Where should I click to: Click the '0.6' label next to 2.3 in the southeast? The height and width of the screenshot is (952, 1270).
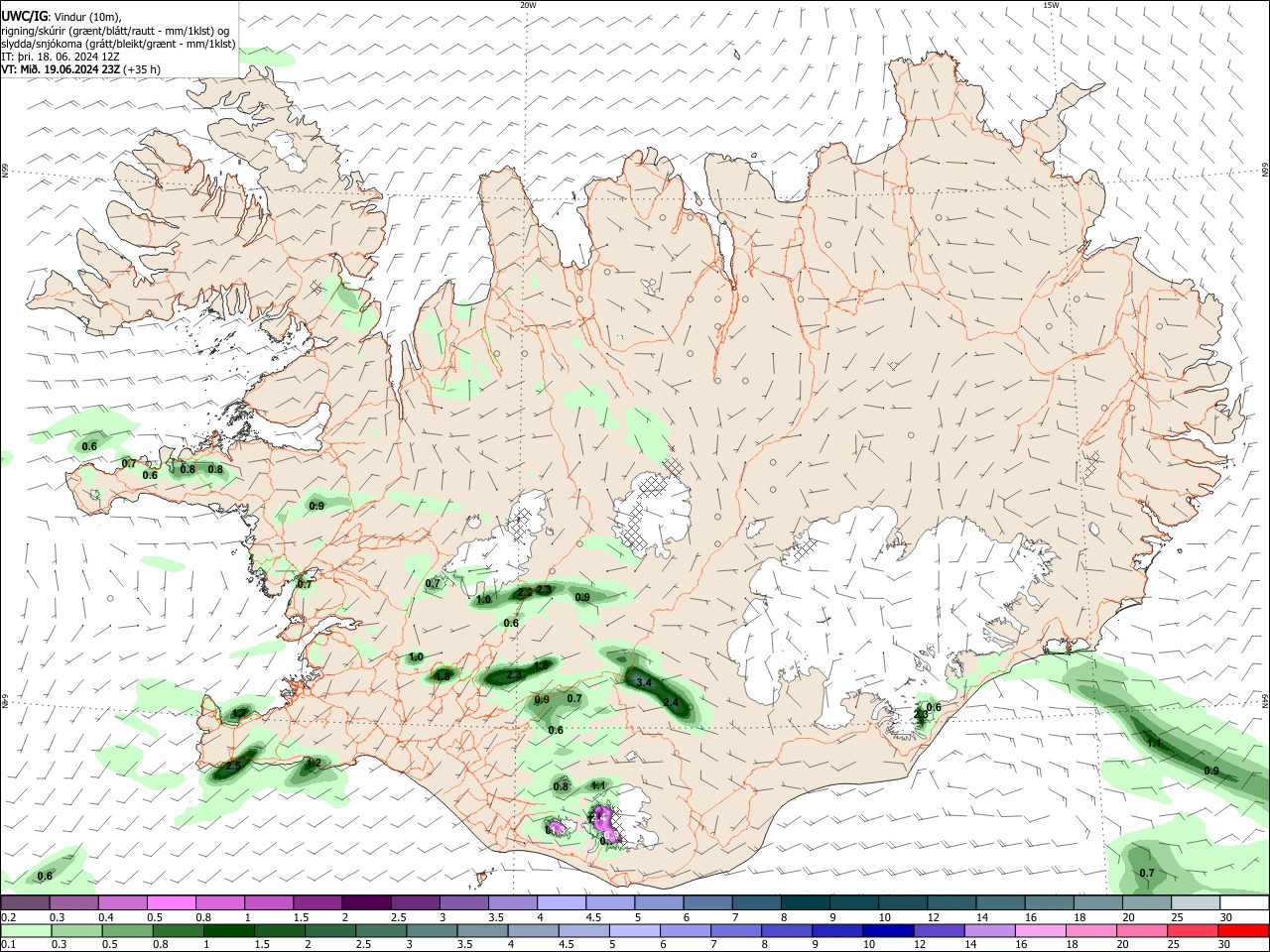click(934, 707)
